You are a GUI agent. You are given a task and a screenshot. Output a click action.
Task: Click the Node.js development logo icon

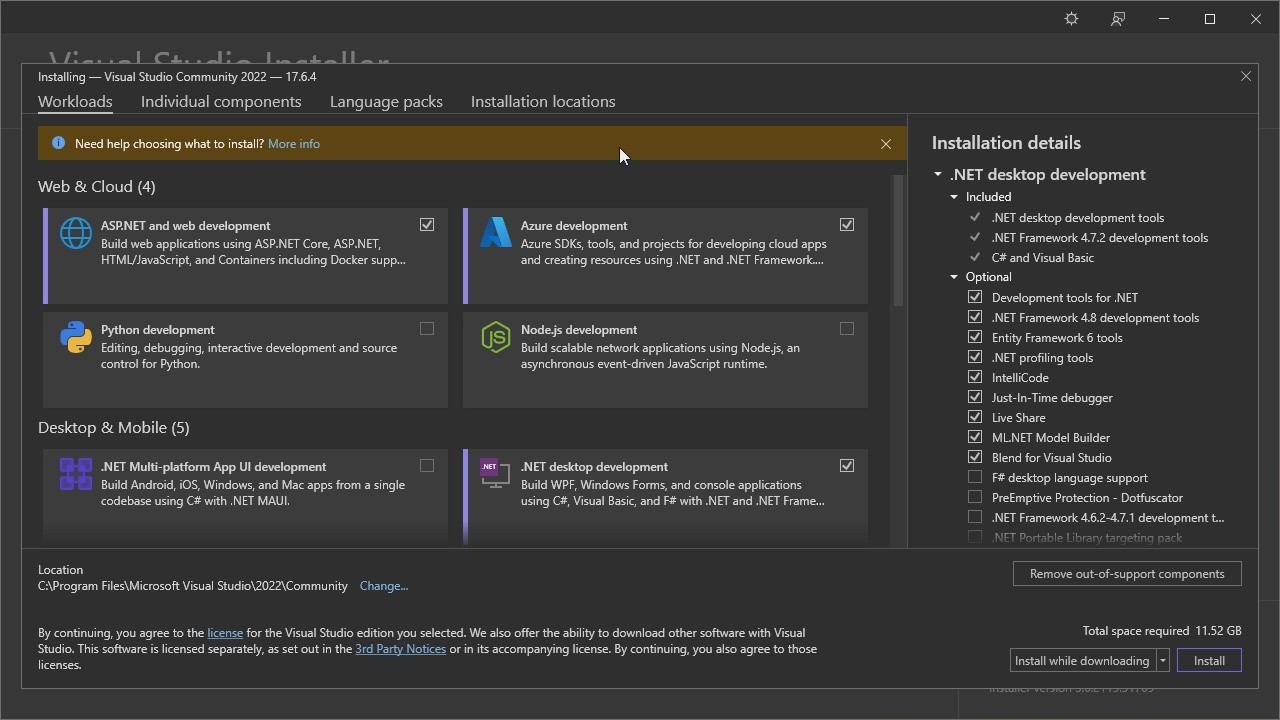click(x=496, y=337)
